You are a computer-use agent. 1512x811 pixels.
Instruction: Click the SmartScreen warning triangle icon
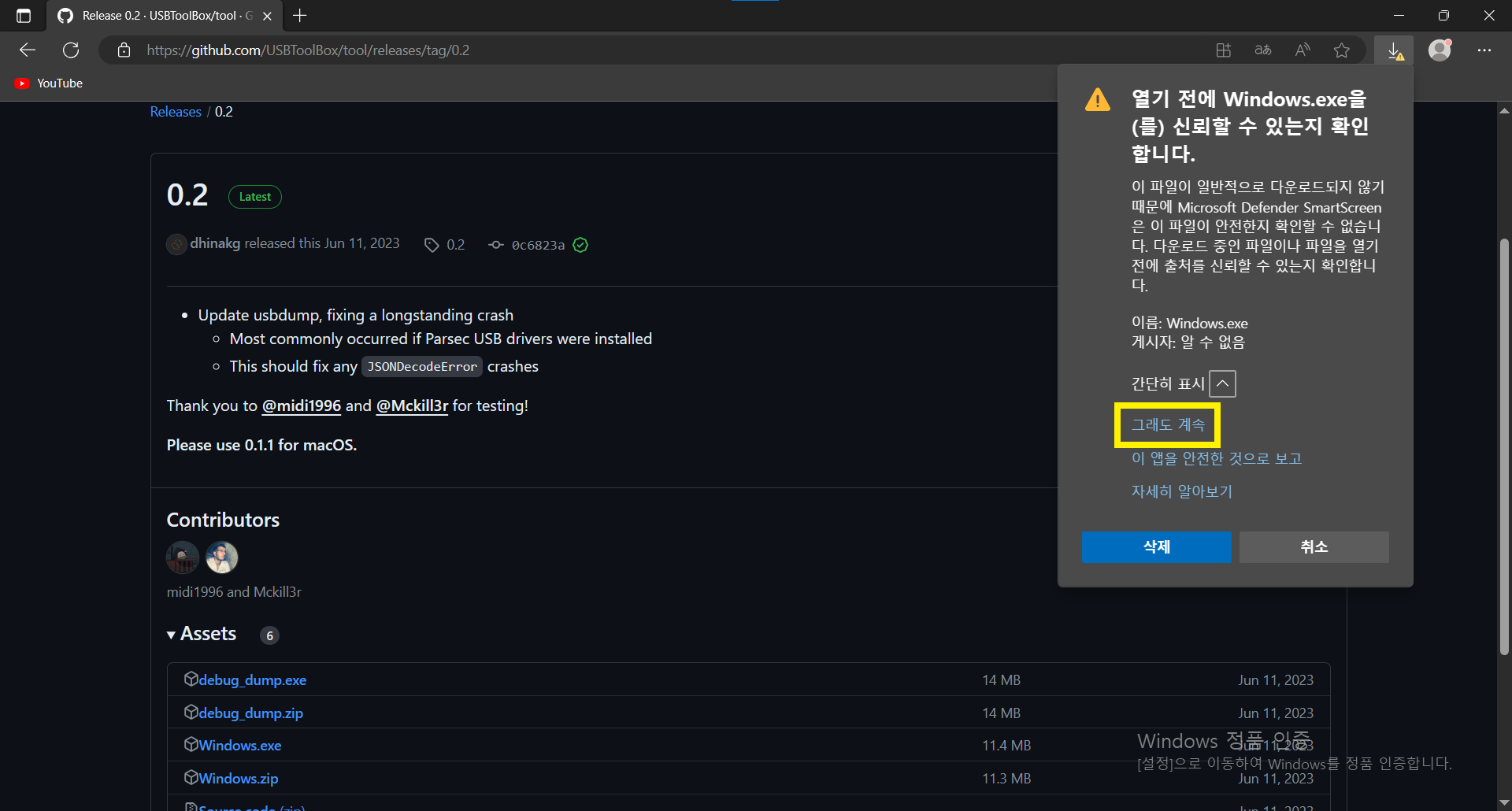tap(1098, 100)
